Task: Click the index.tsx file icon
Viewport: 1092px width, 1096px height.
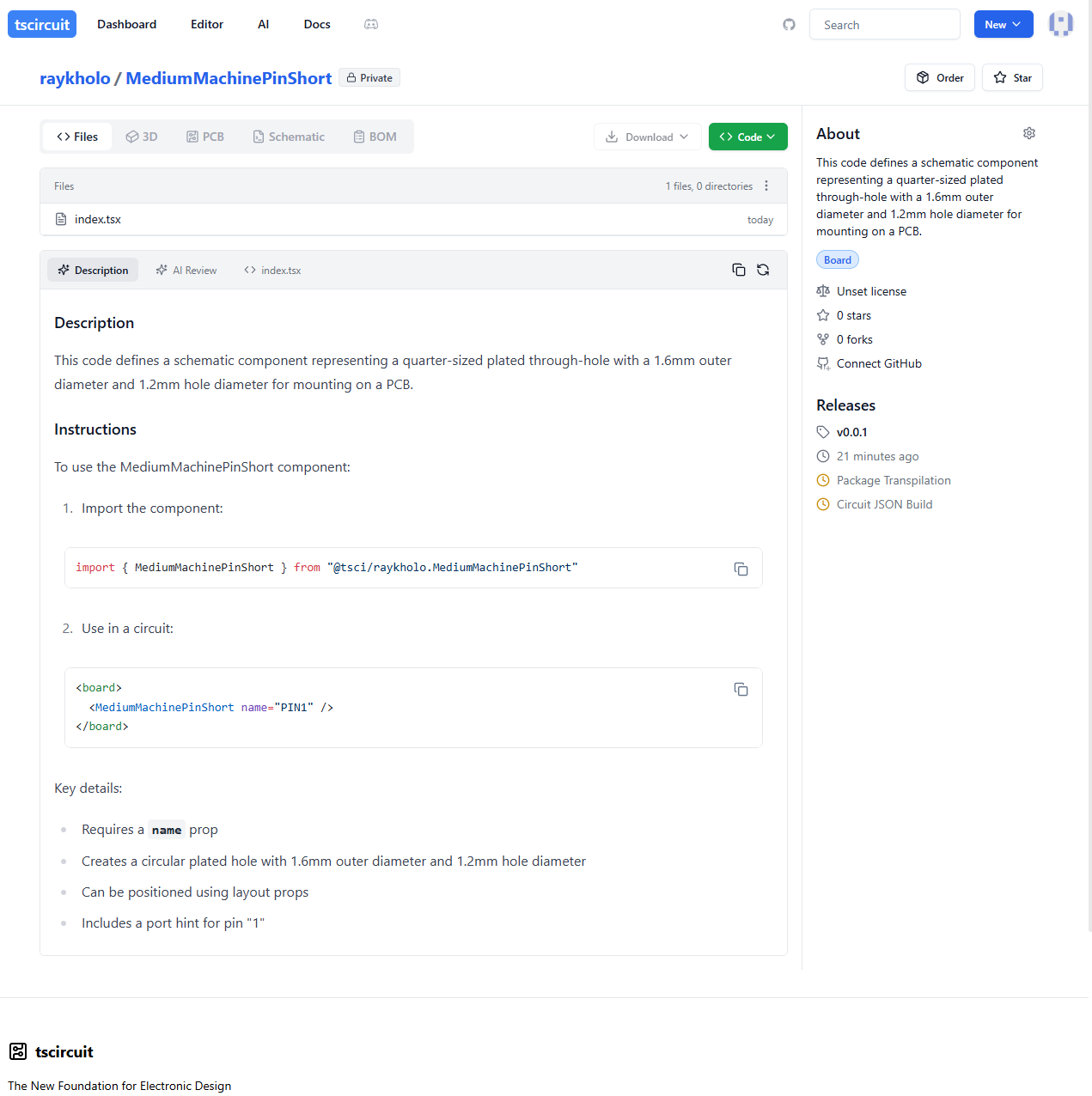Action: [x=61, y=219]
